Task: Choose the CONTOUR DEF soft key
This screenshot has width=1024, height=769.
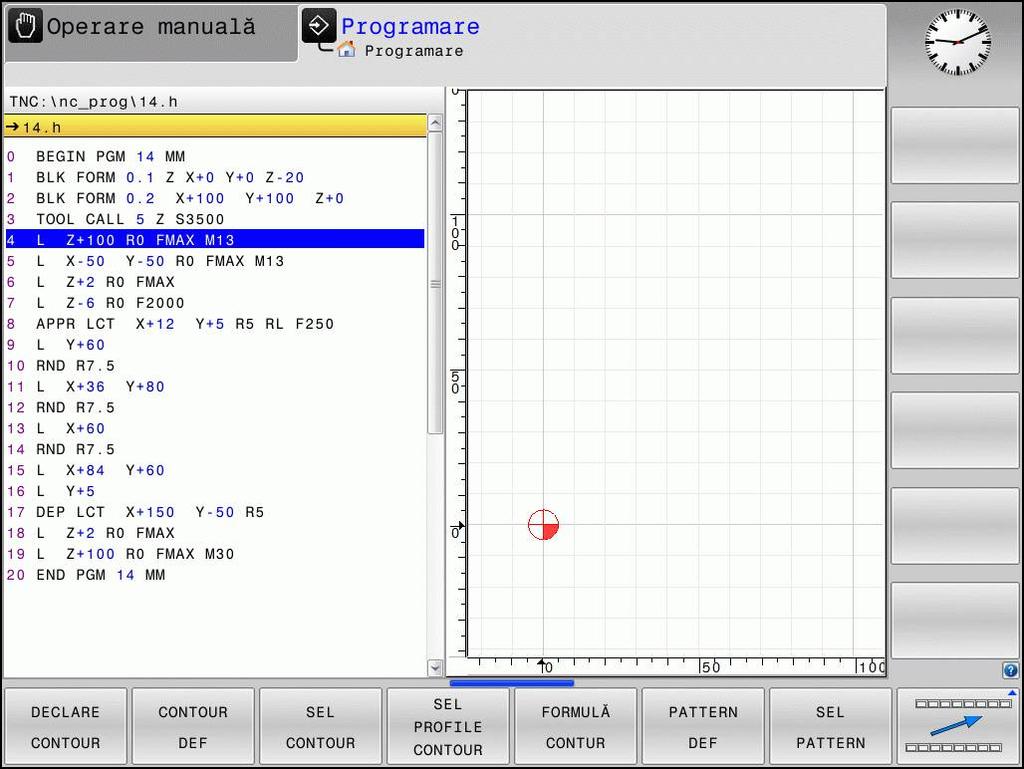Action: click(193, 727)
